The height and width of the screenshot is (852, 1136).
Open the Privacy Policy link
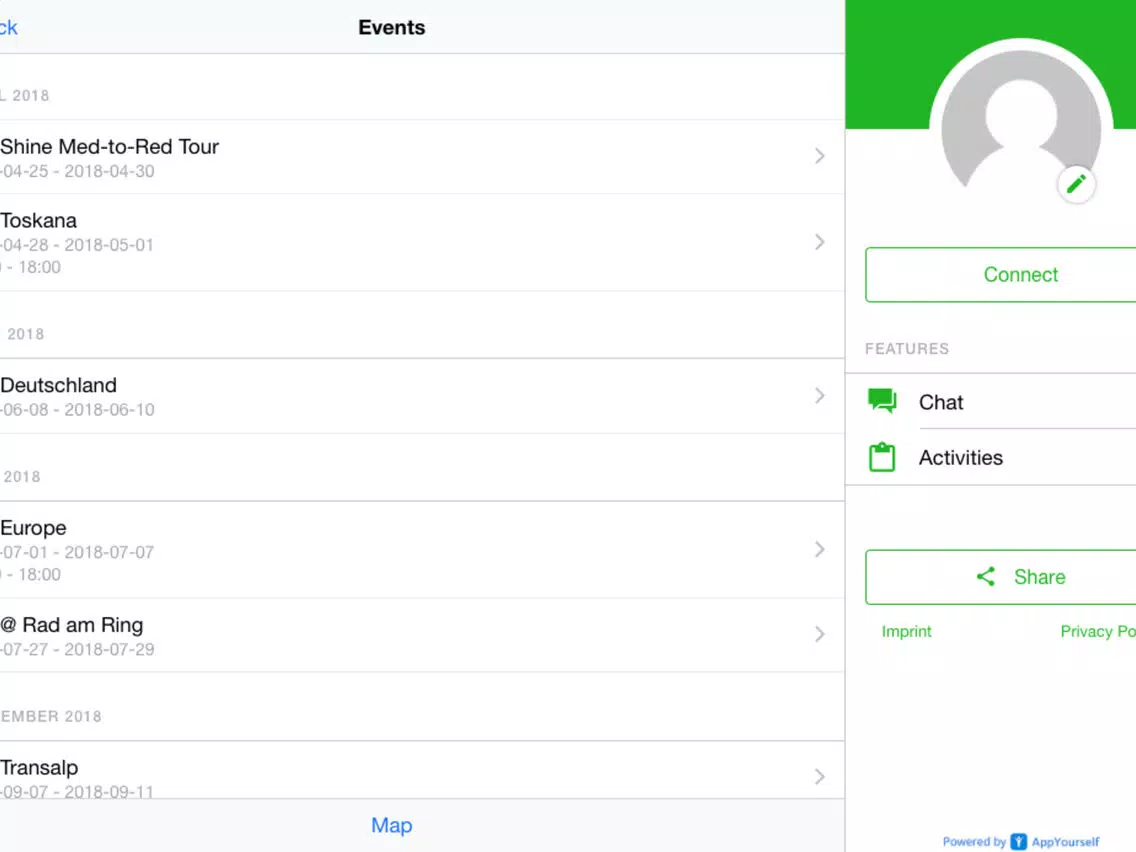click(1098, 632)
